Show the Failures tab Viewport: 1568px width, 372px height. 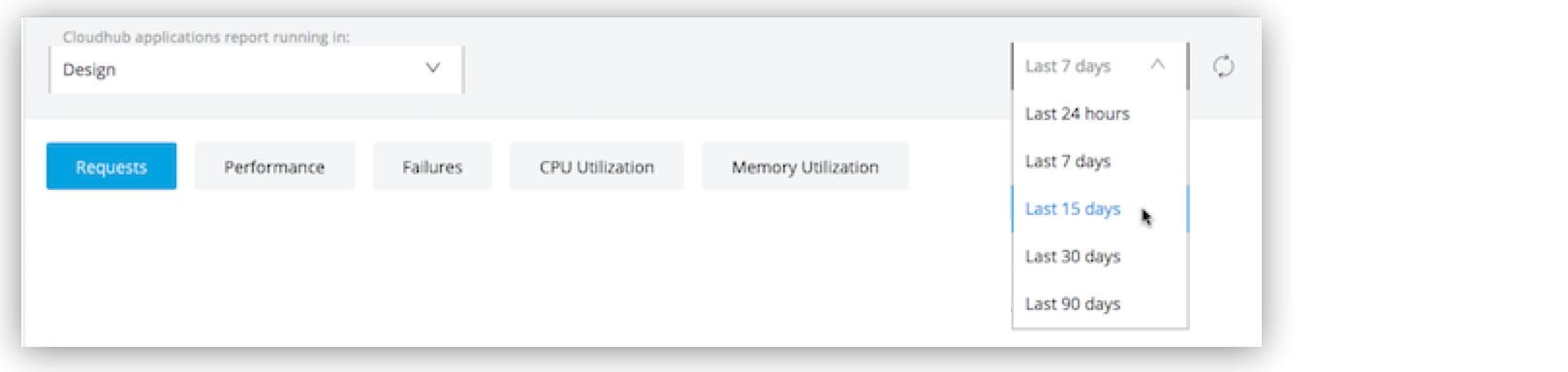[432, 167]
